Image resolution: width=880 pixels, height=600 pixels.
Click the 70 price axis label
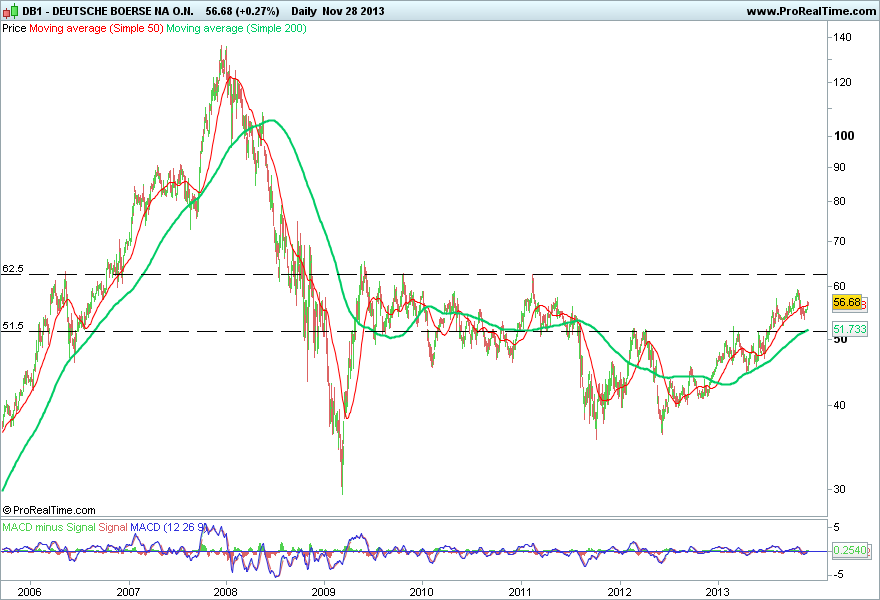click(840, 241)
